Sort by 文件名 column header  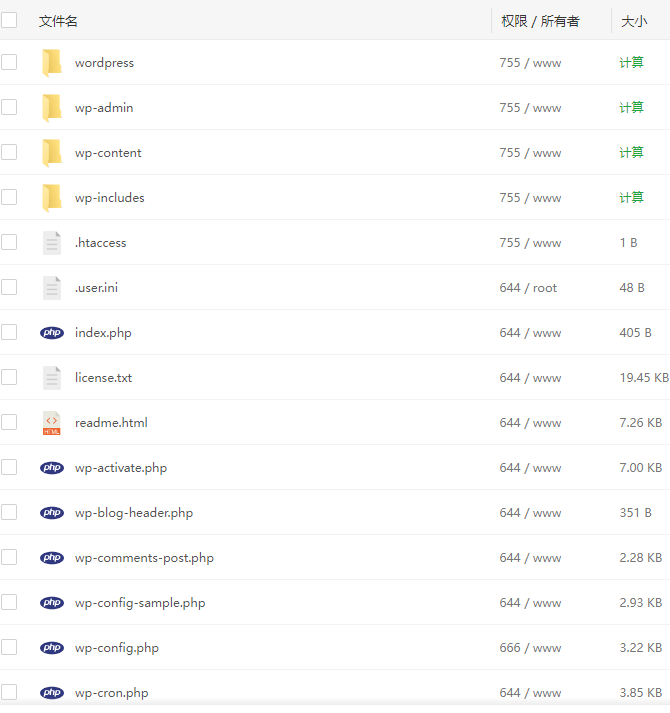(x=58, y=21)
